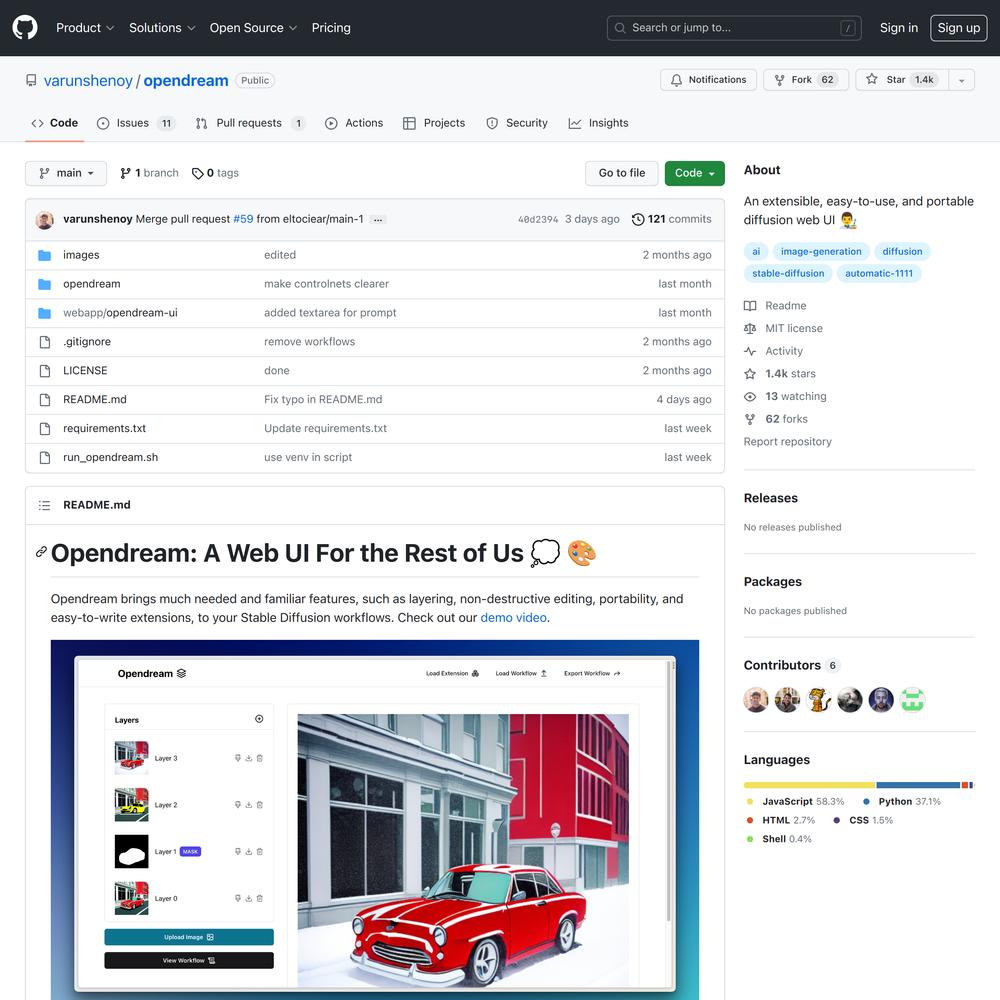View the 62 forks link

click(776, 419)
